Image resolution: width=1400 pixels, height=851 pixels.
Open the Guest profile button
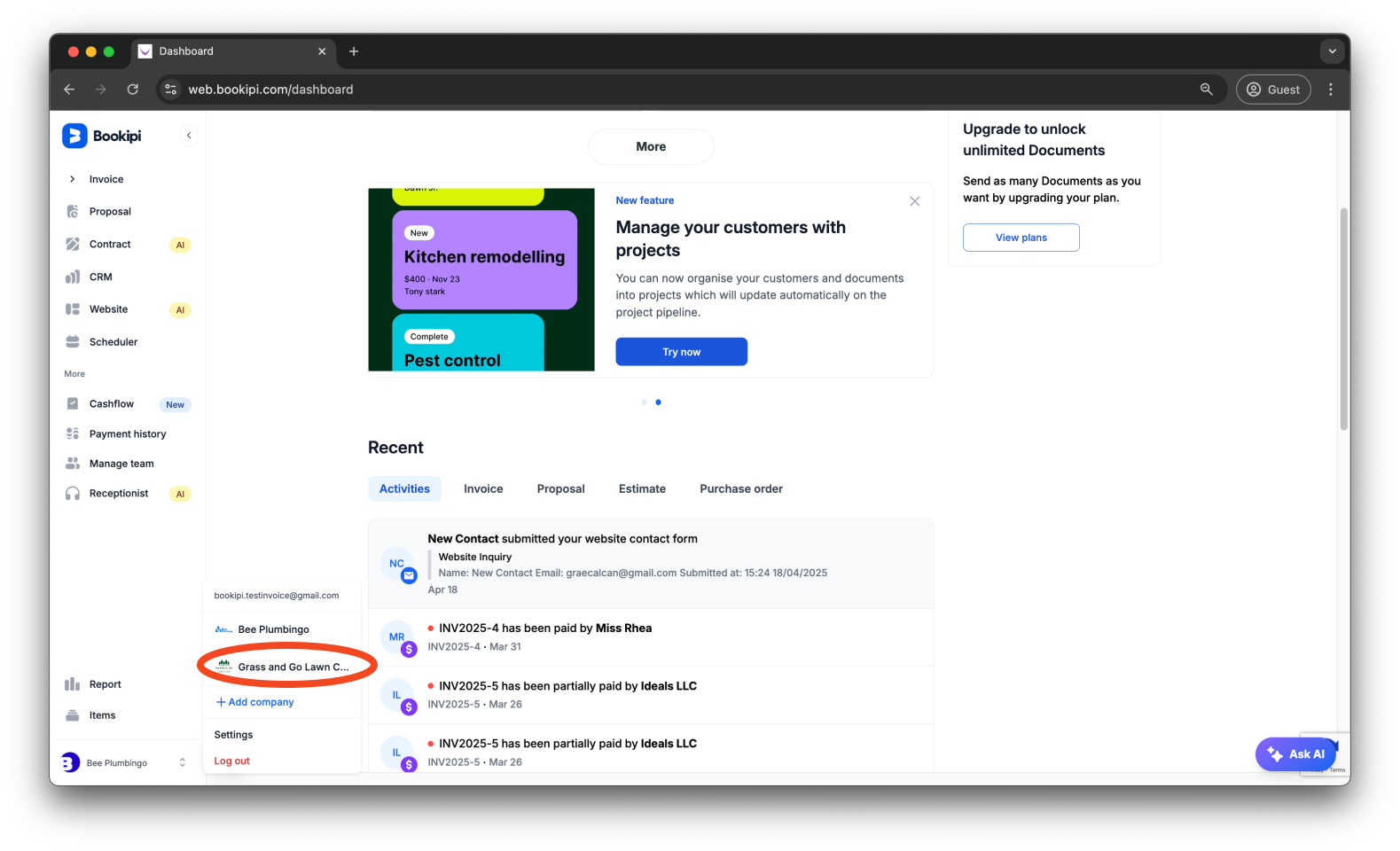(x=1273, y=90)
